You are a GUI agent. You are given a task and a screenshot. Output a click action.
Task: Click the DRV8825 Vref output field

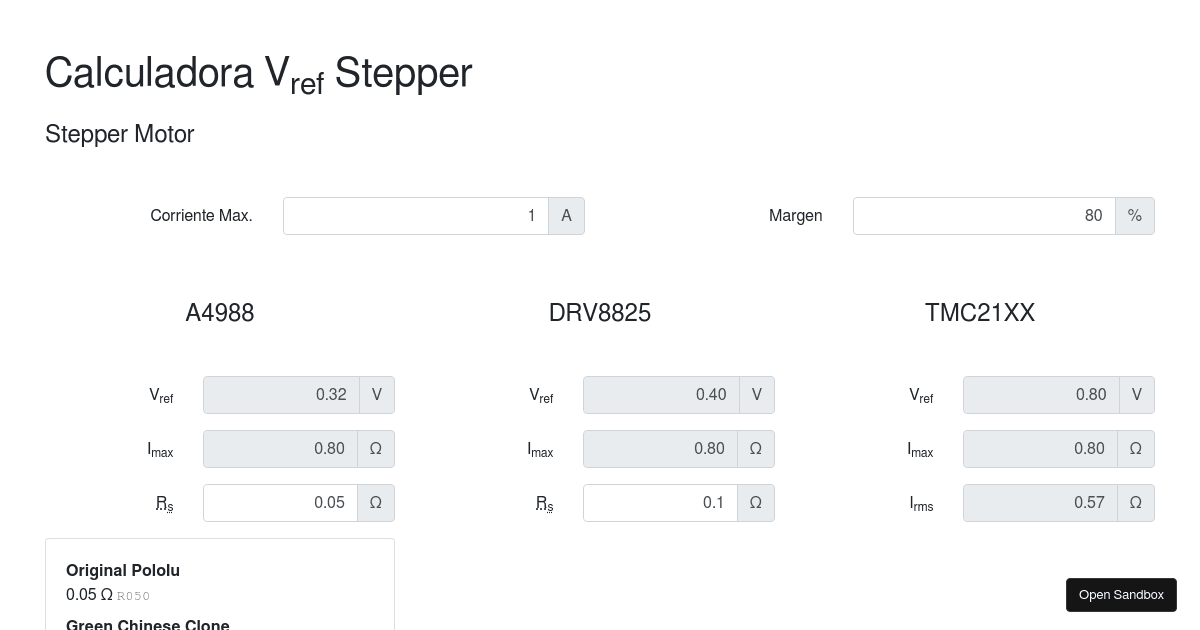tap(661, 395)
